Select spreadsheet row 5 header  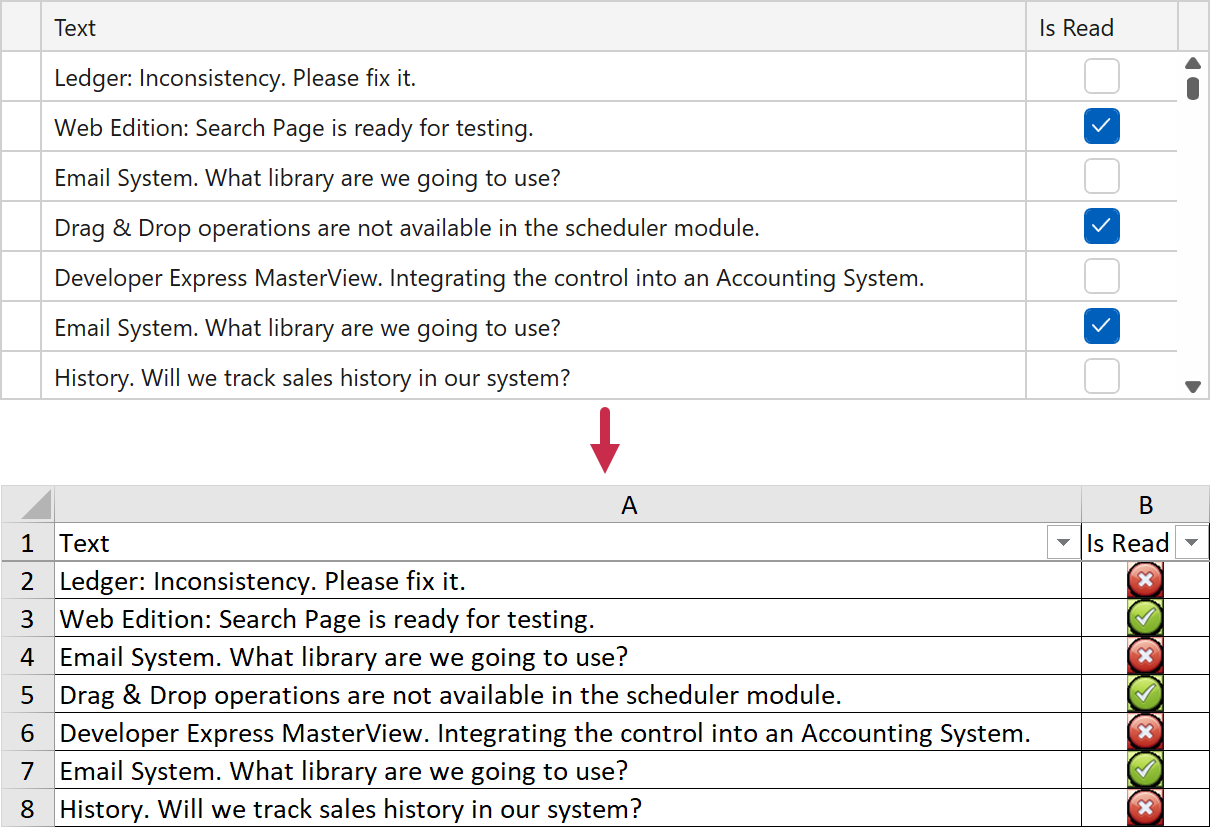point(27,694)
